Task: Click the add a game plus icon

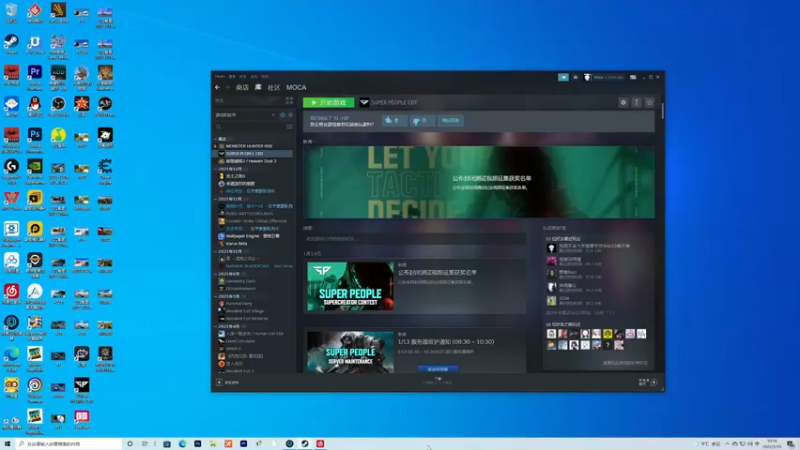Action: [x=219, y=382]
